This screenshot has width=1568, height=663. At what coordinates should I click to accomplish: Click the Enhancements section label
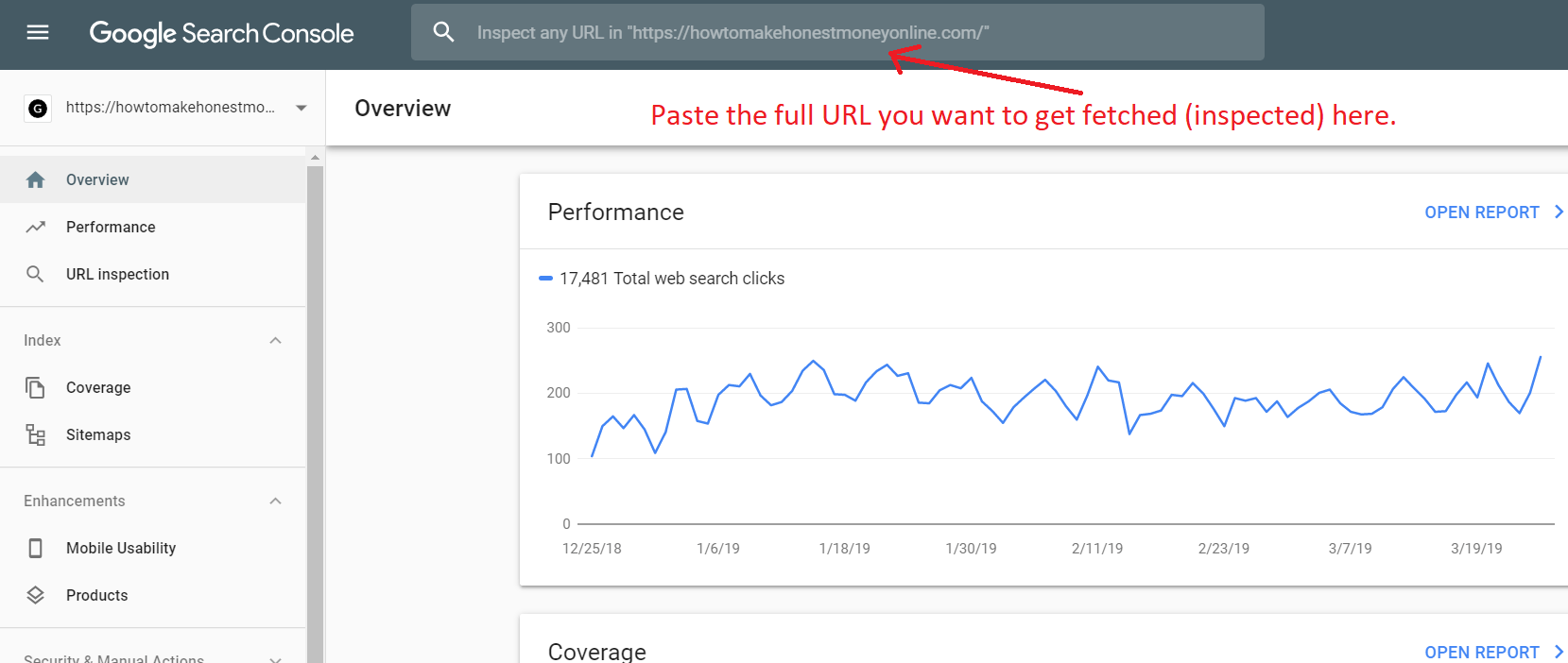coord(75,501)
